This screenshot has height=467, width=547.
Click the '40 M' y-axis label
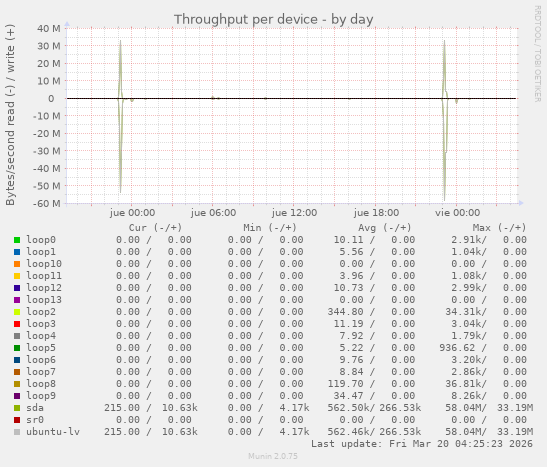tap(49, 29)
